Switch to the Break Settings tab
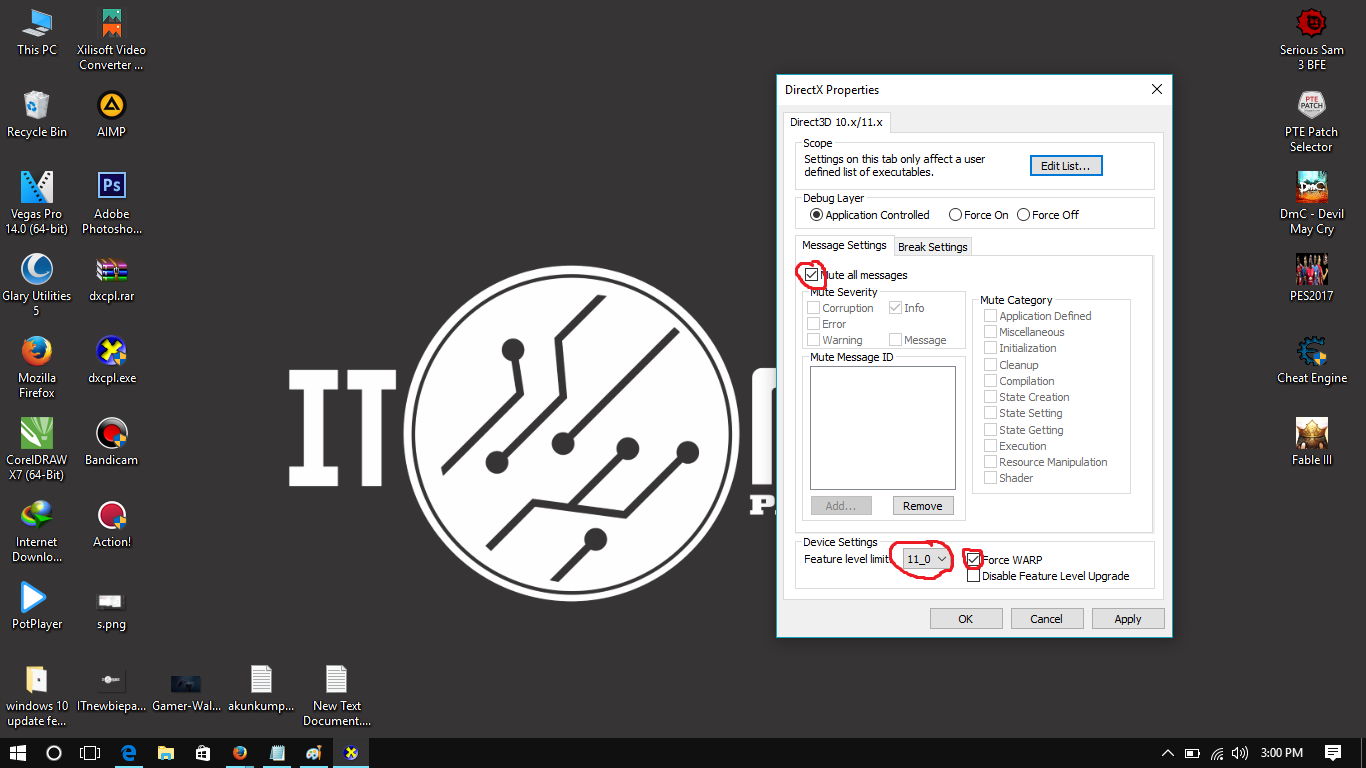Screen dimensions: 1366x768 pyautogui.click(x=932, y=246)
